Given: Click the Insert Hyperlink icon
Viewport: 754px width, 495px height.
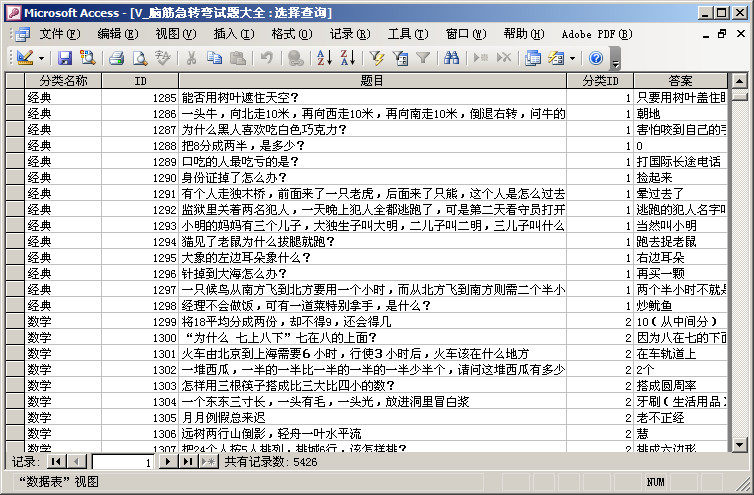Looking at the screenshot, I should 295,58.
